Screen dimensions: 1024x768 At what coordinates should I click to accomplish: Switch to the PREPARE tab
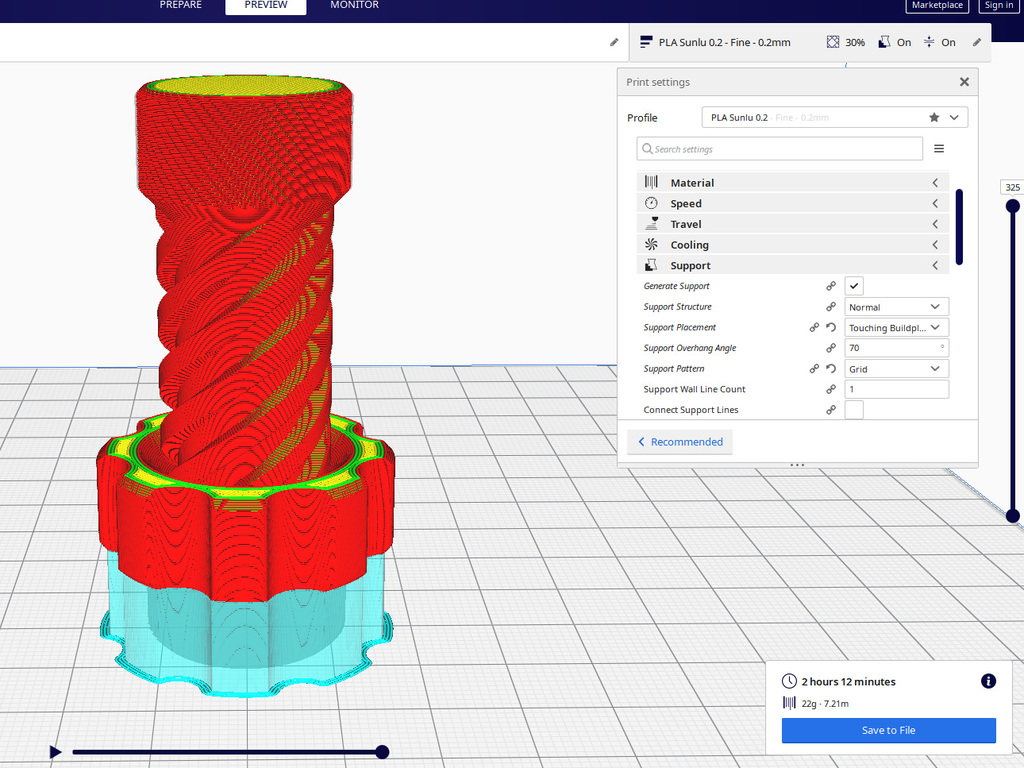click(x=180, y=5)
